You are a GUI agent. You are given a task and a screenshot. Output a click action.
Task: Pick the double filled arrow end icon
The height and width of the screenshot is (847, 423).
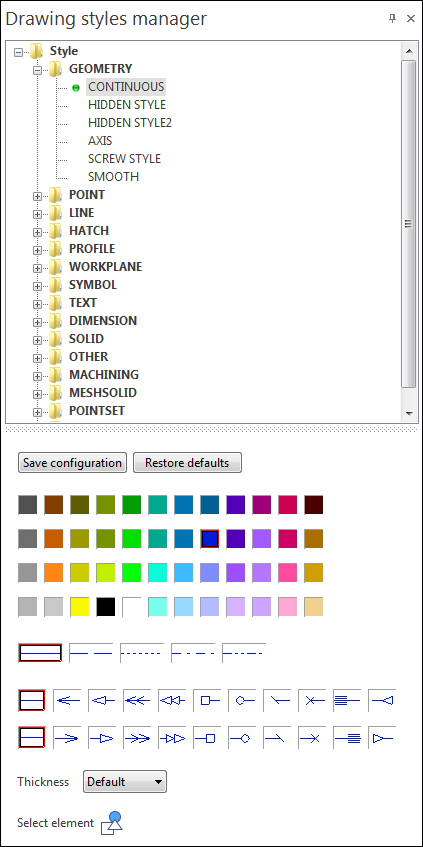point(137,737)
